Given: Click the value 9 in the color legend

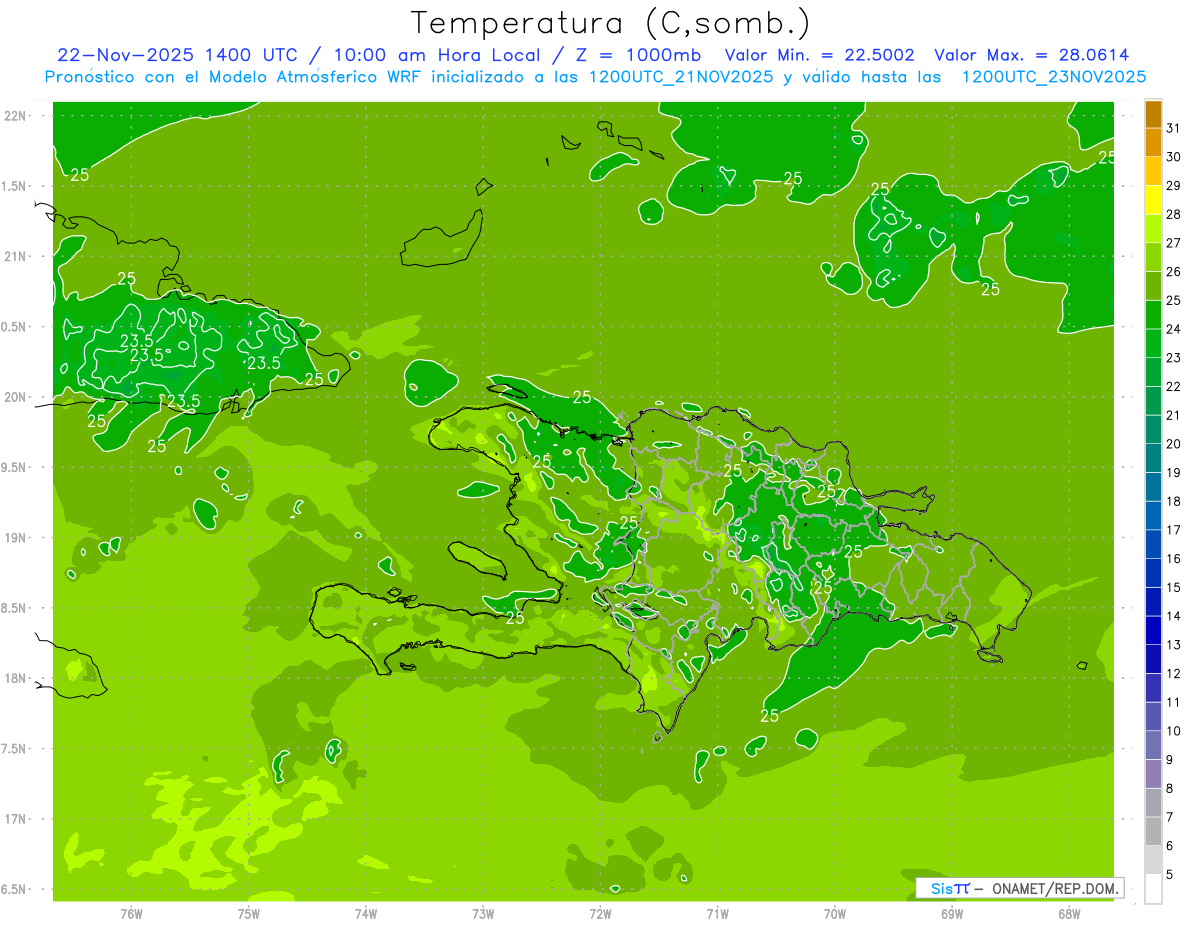Looking at the screenshot, I should pos(1169,760).
